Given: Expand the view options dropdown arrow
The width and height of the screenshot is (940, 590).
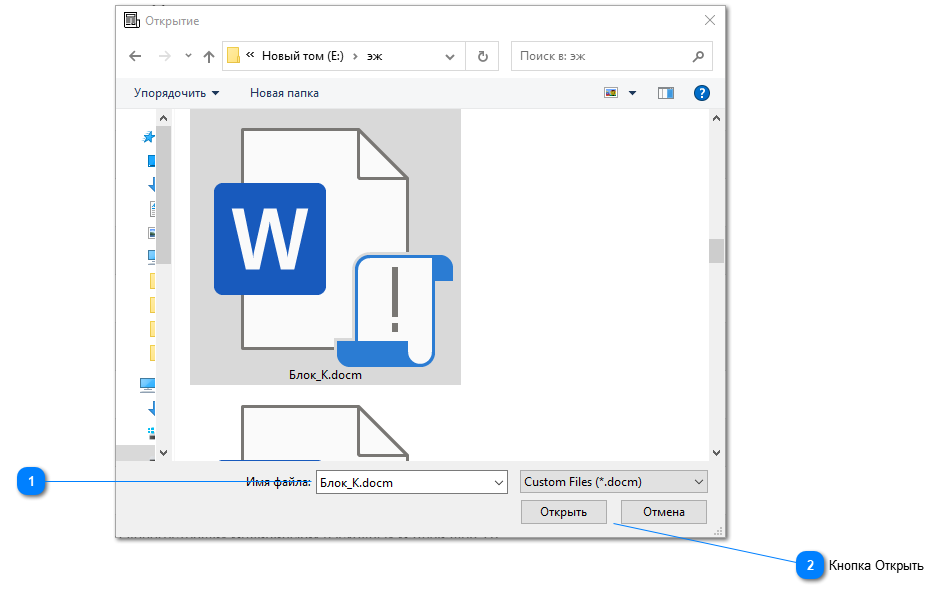Looking at the screenshot, I should 632,93.
